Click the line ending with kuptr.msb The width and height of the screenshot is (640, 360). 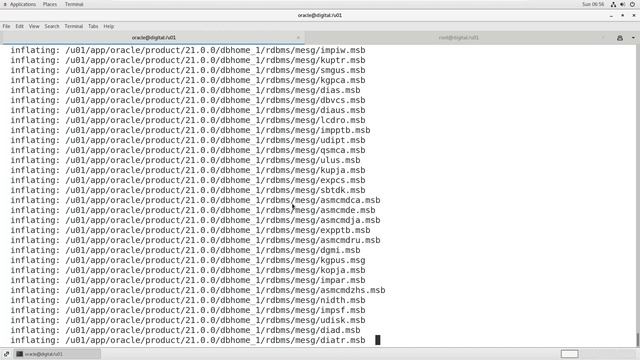(188, 60)
